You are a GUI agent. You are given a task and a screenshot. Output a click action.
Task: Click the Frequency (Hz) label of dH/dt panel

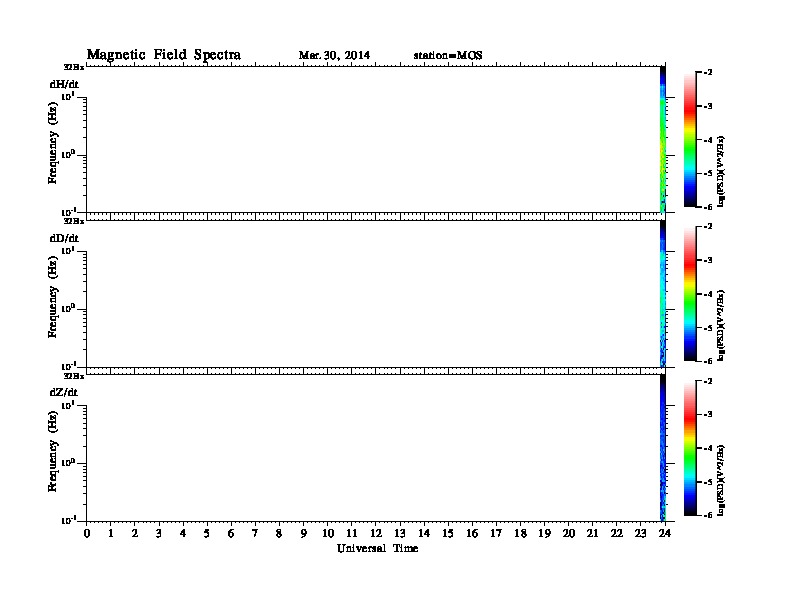(x=53, y=143)
